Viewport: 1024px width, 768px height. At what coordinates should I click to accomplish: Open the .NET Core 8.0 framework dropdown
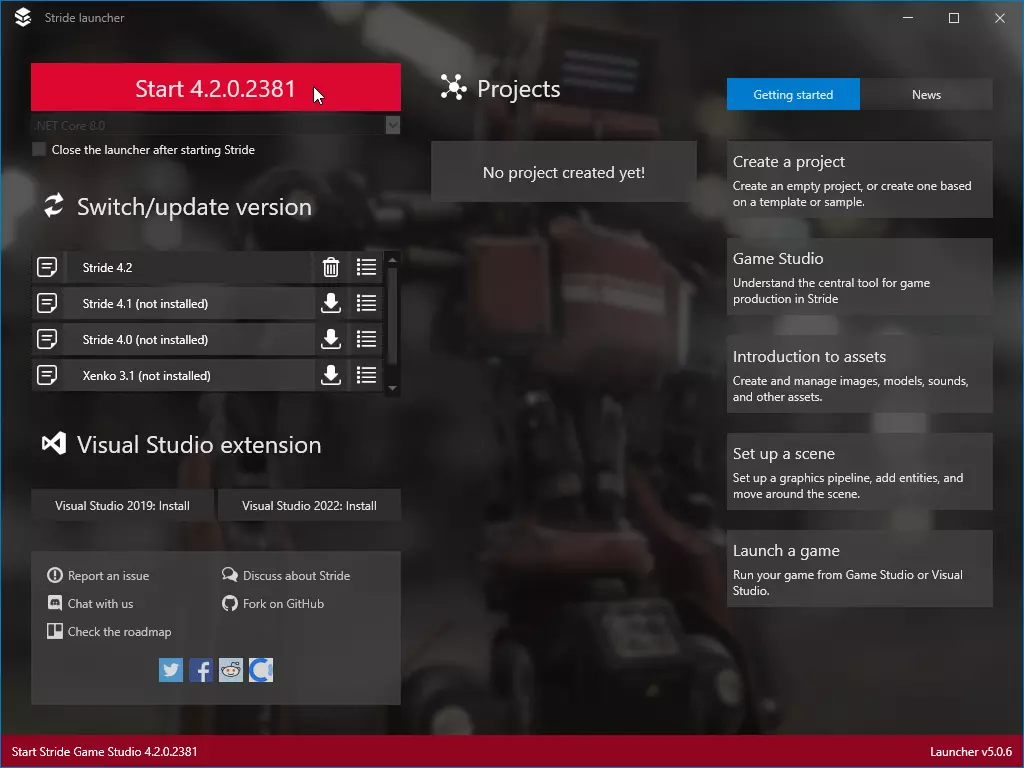tap(392, 125)
